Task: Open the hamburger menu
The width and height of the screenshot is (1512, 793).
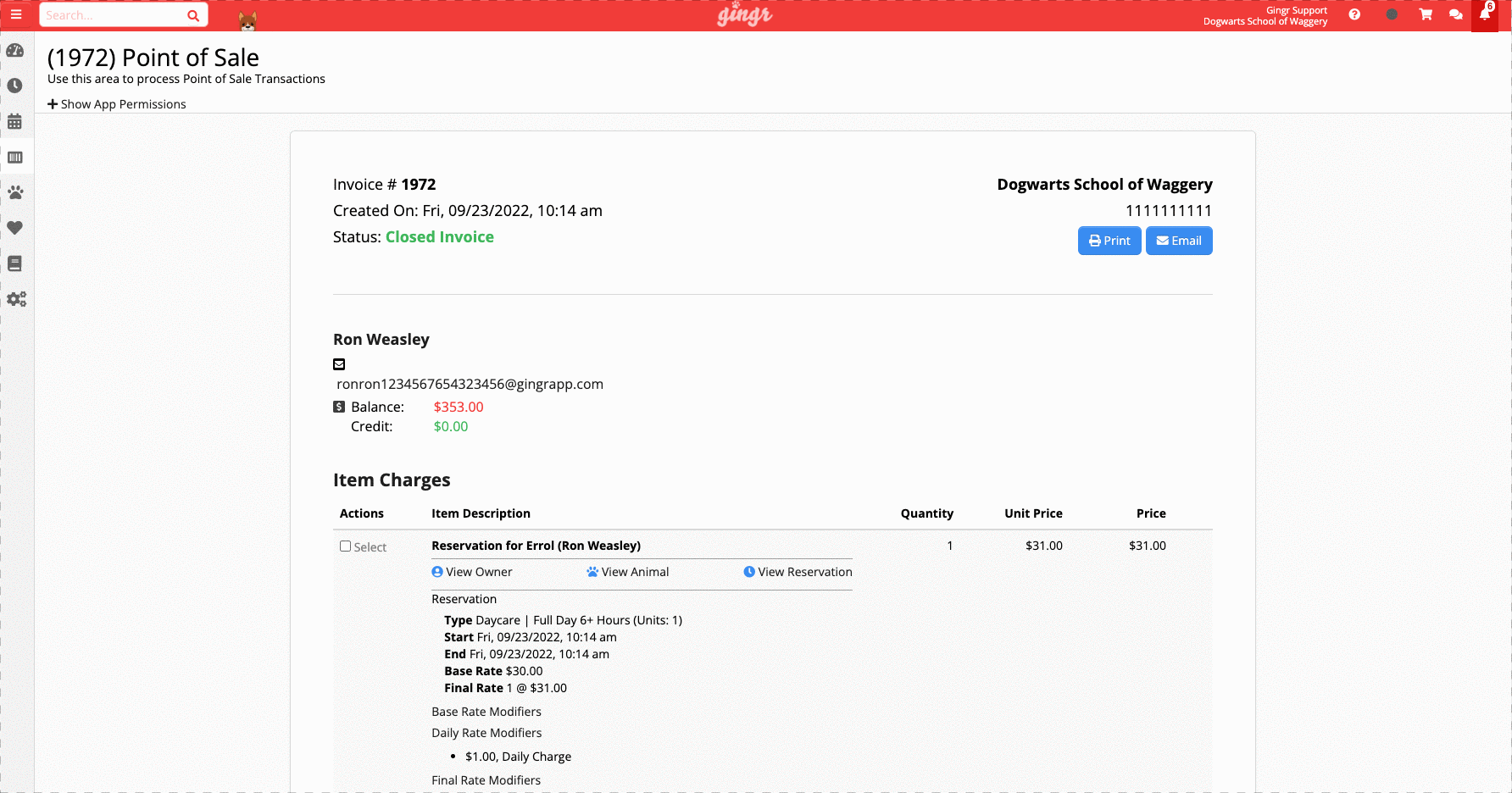Action: [16, 14]
